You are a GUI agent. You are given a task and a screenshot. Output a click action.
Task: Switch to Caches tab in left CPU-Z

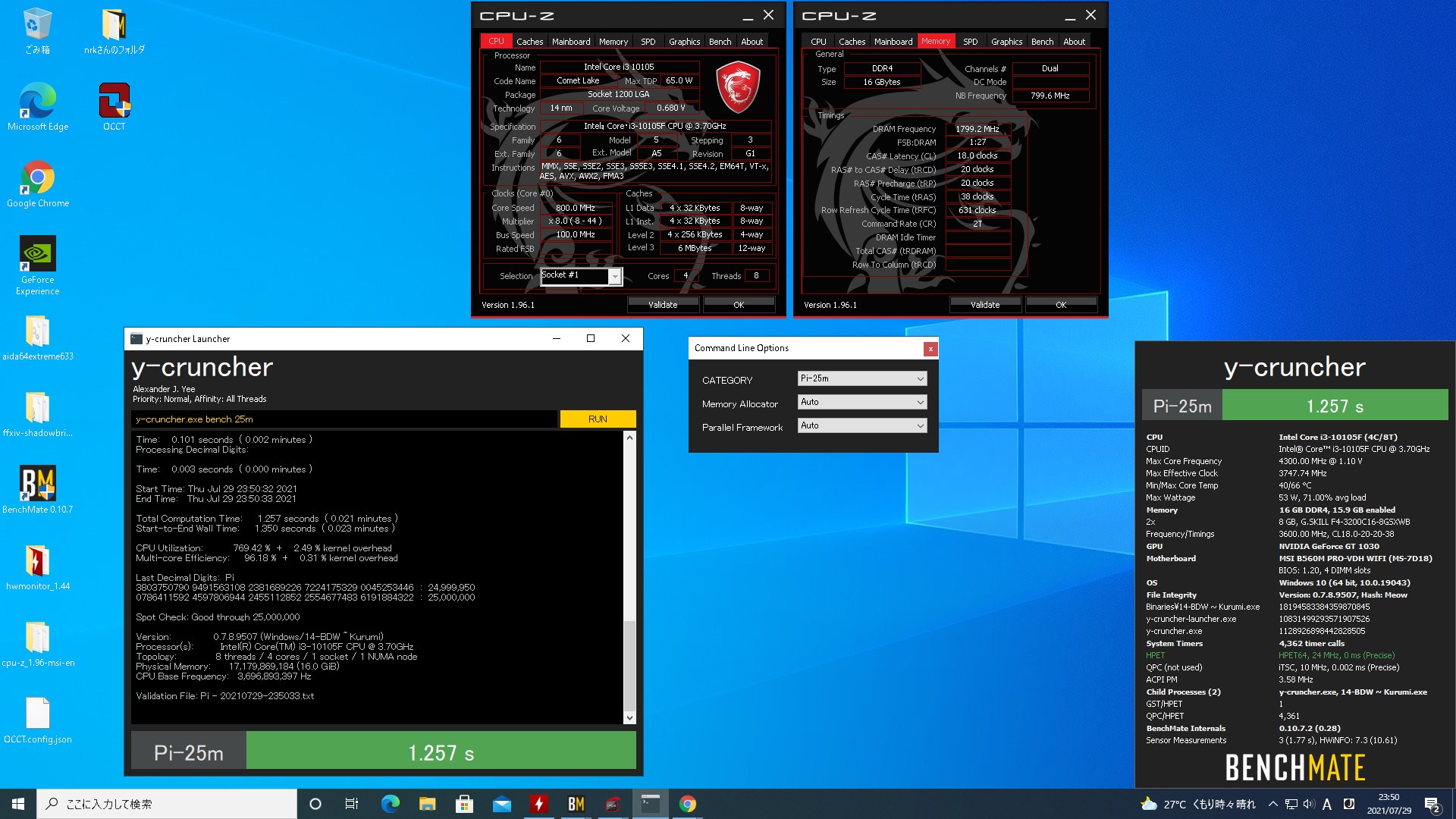(x=529, y=42)
